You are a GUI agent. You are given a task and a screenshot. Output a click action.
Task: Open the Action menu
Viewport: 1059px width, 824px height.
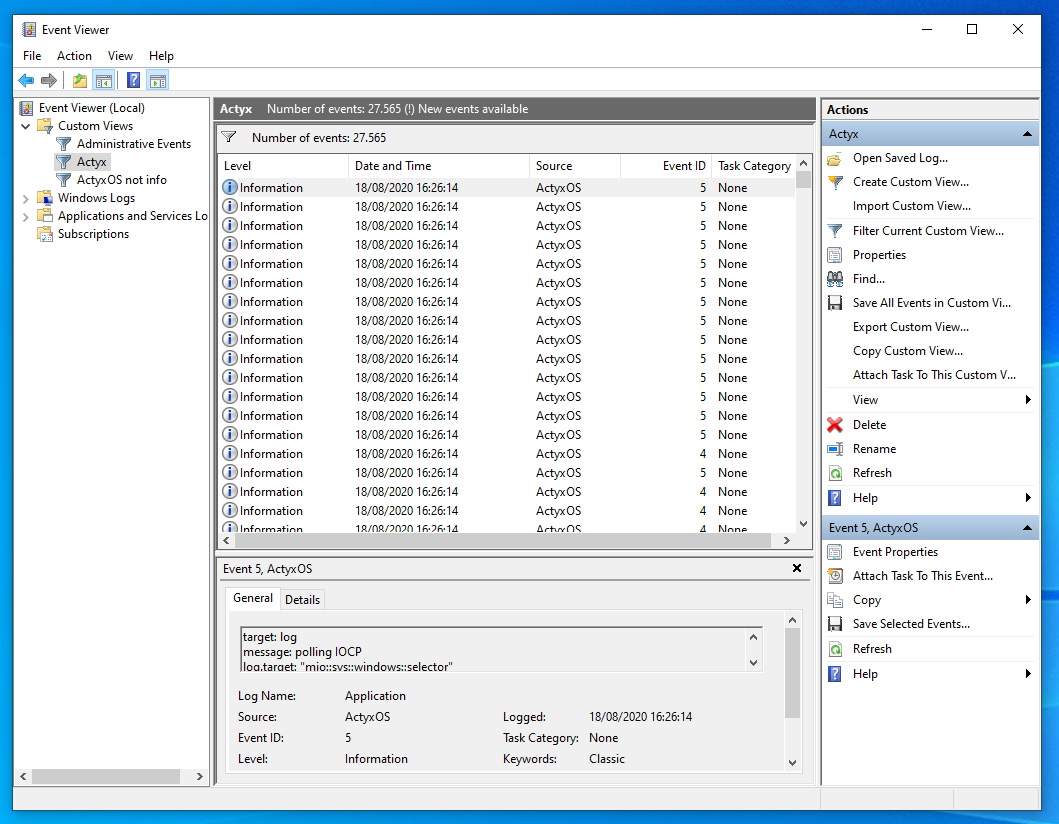[x=74, y=56]
